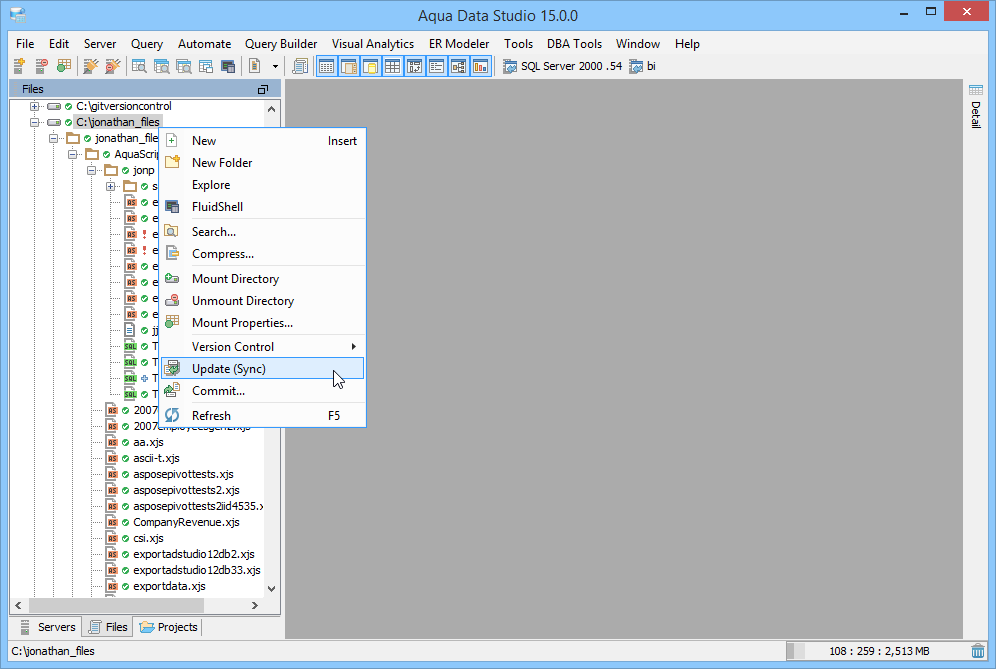Screen dimensions: 996x669
Task: Select CompanyRevenue.xjs file
Action: (186, 522)
